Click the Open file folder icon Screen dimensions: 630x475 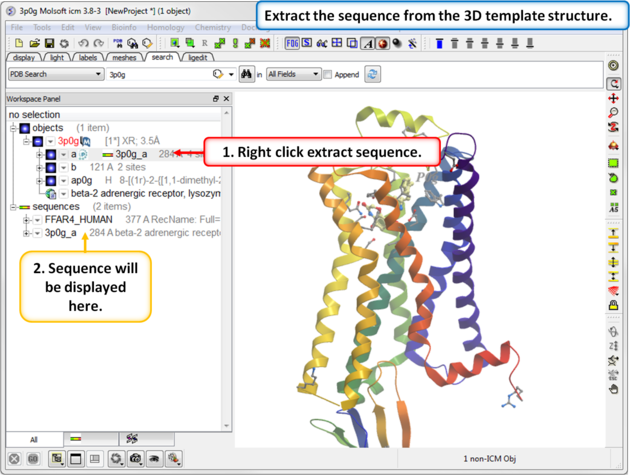click(x=34, y=44)
